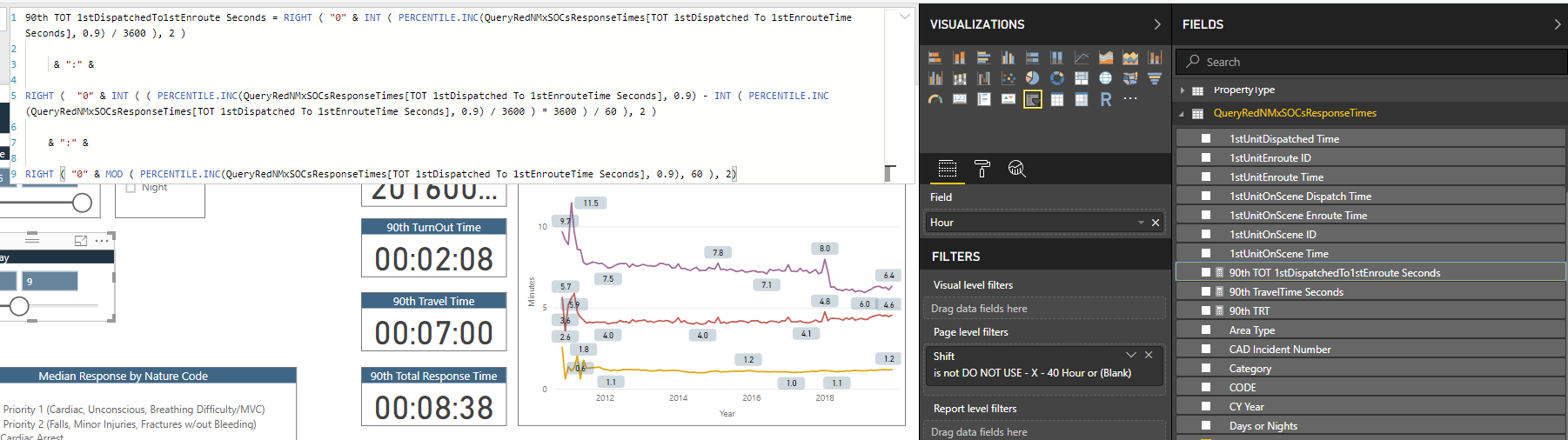Select the Stacked bar chart visualization

point(935,57)
